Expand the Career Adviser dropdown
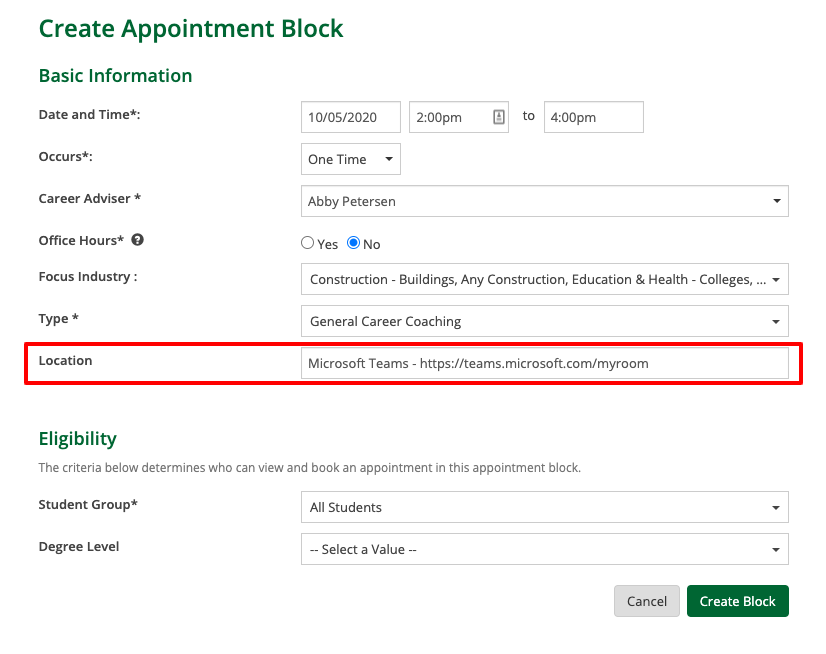The height and width of the screenshot is (654, 826). click(x=544, y=201)
